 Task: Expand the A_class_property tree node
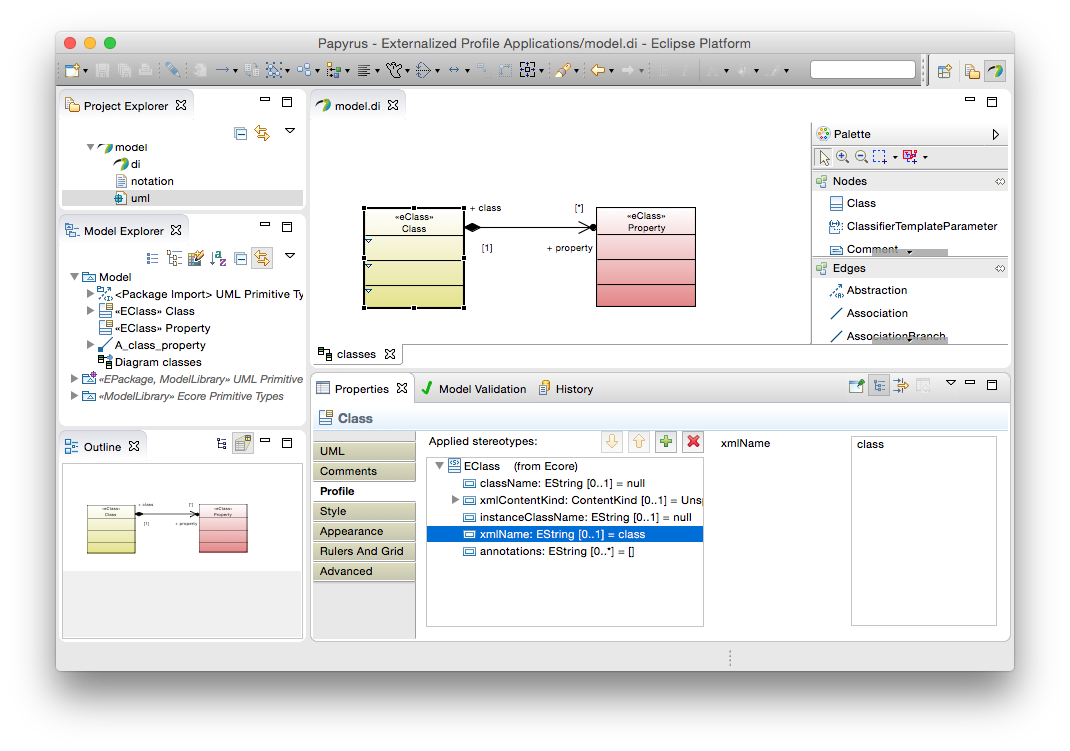pos(90,345)
